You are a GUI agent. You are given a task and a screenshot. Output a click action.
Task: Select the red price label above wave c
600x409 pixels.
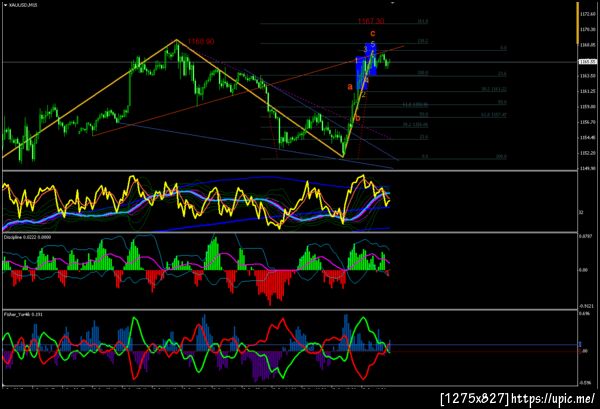(x=371, y=21)
